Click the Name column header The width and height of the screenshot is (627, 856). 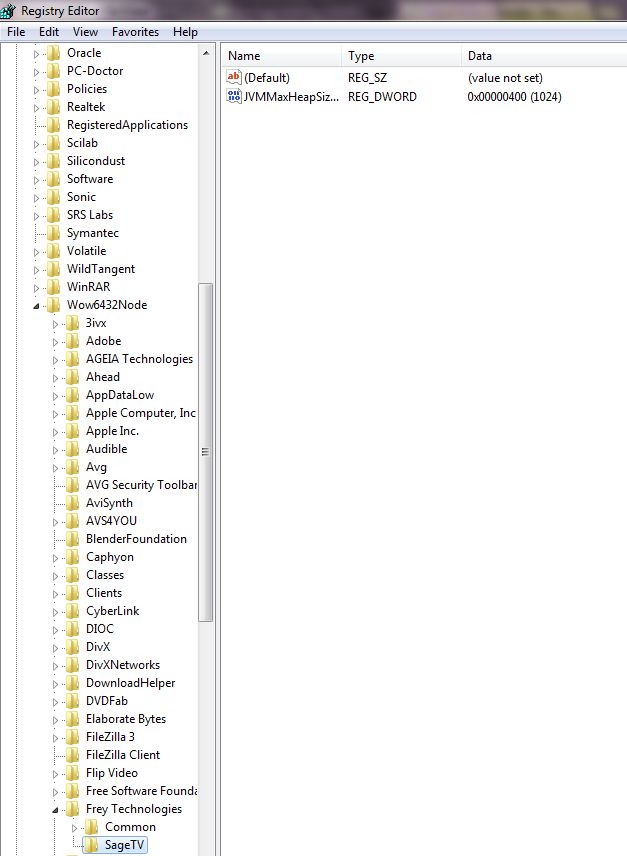point(282,56)
